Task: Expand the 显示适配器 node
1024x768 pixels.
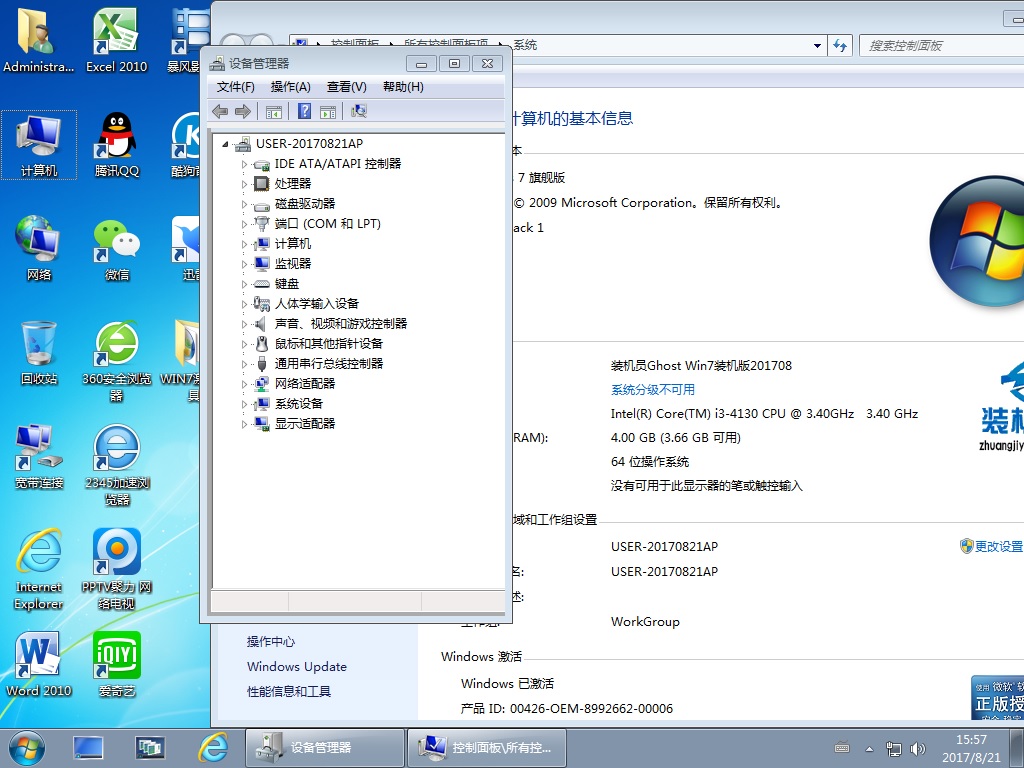Action: coord(244,424)
